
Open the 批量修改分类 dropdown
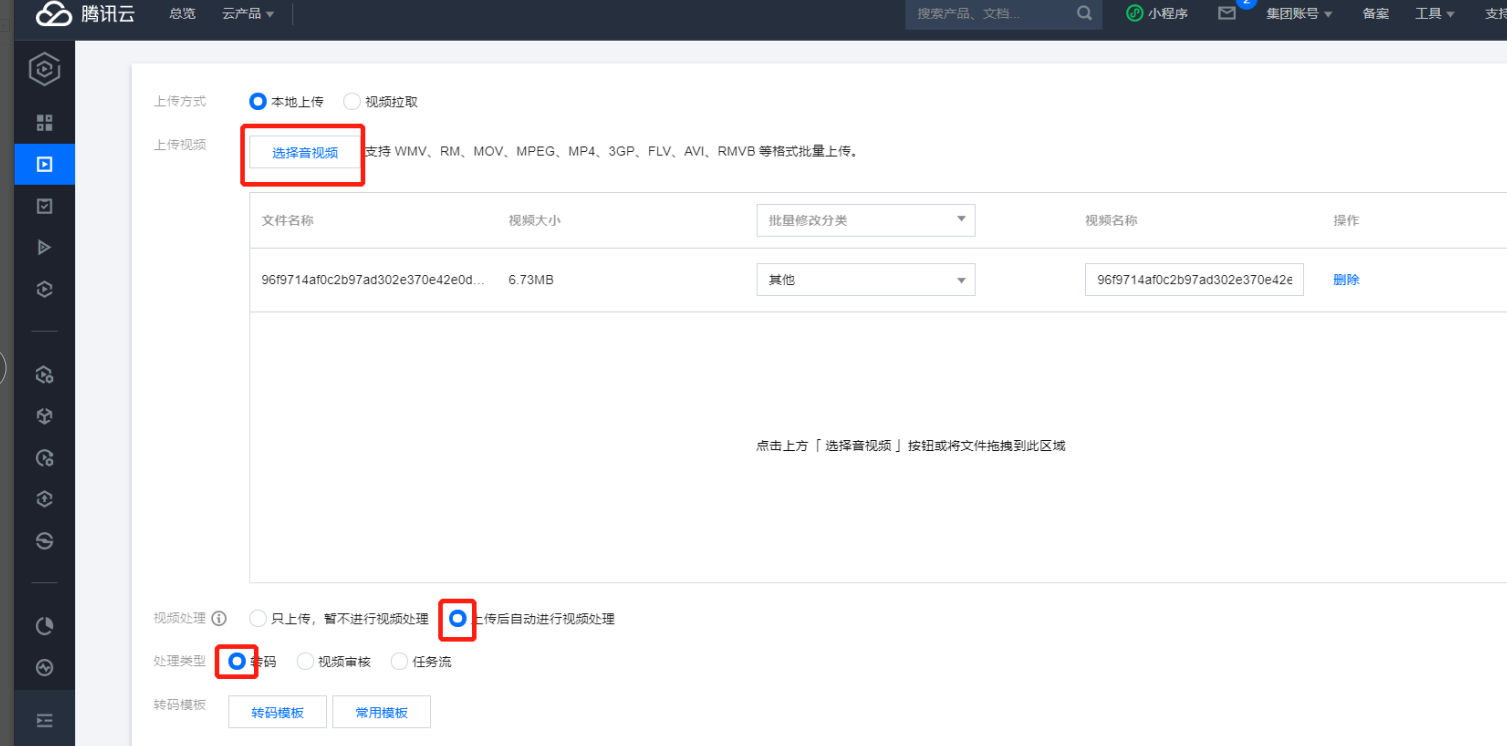pyautogui.click(x=865, y=220)
